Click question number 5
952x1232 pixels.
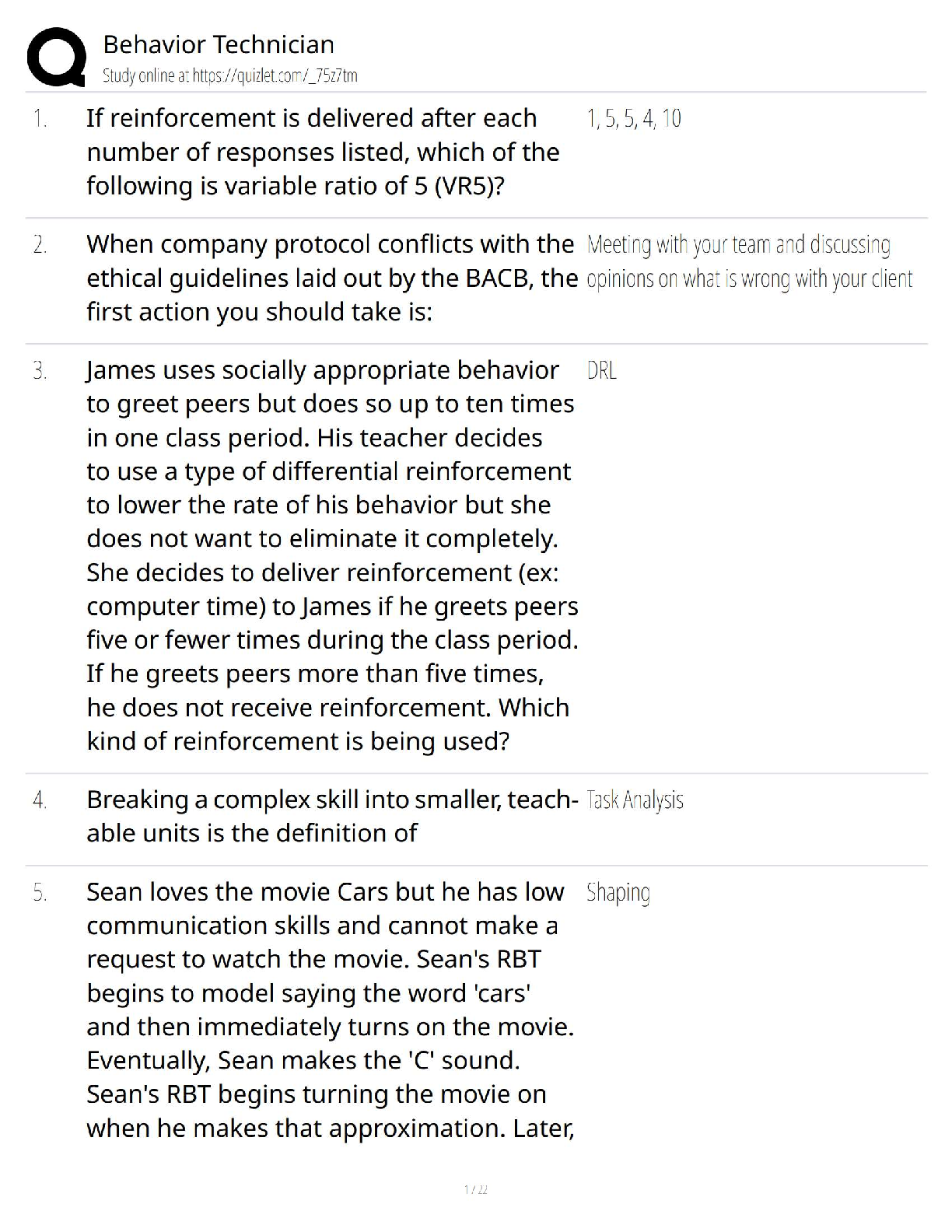[40, 893]
